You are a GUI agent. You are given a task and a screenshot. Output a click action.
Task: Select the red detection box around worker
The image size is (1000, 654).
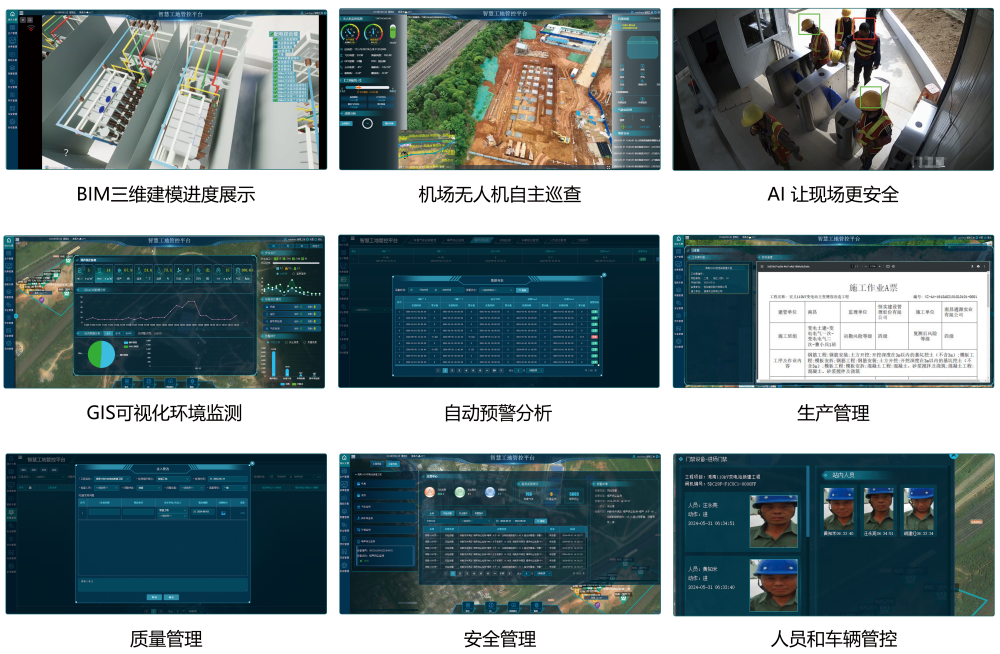pyautogui.click(x=863, y=28)
